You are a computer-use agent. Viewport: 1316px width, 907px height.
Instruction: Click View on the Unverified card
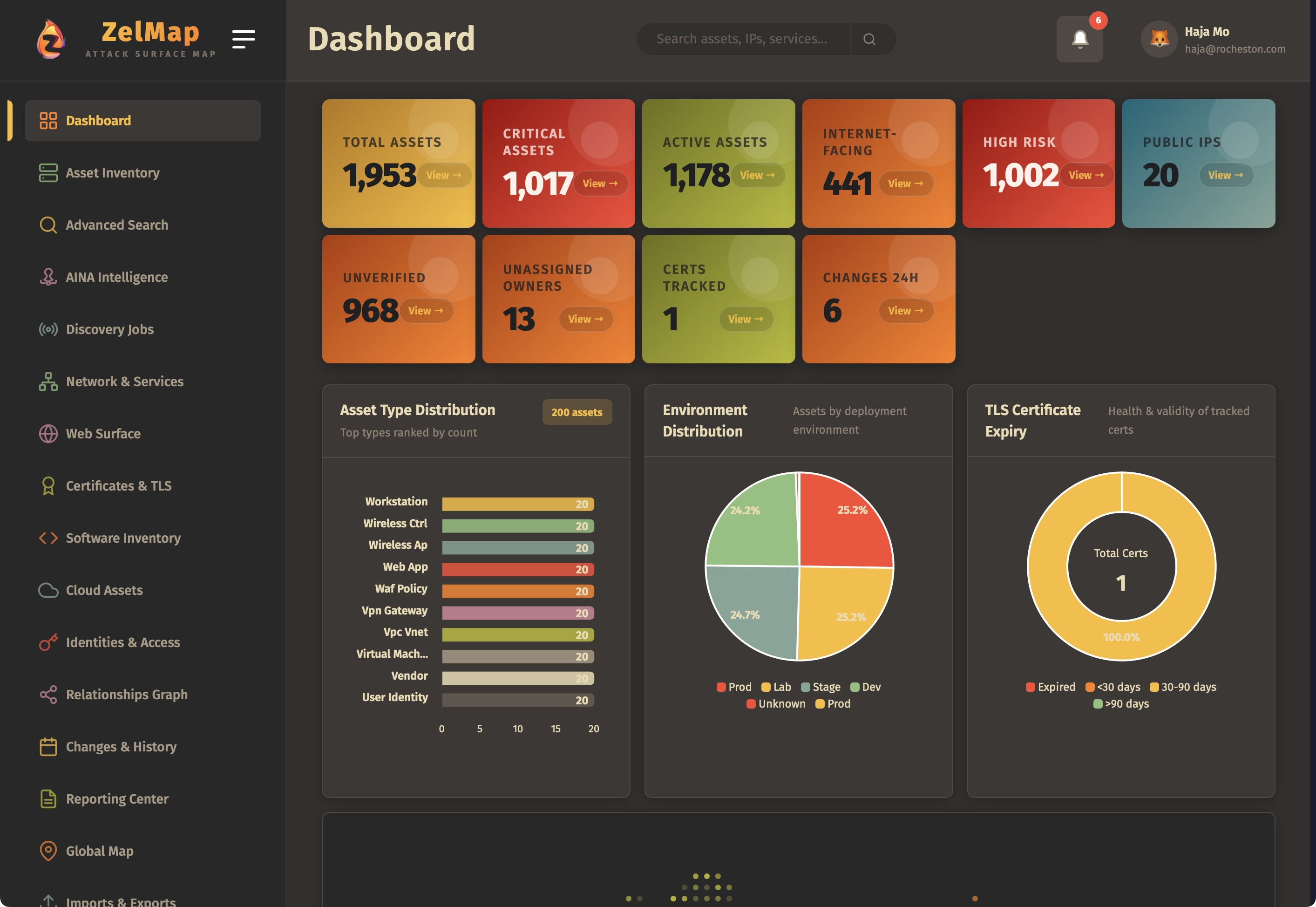point(426,311)
